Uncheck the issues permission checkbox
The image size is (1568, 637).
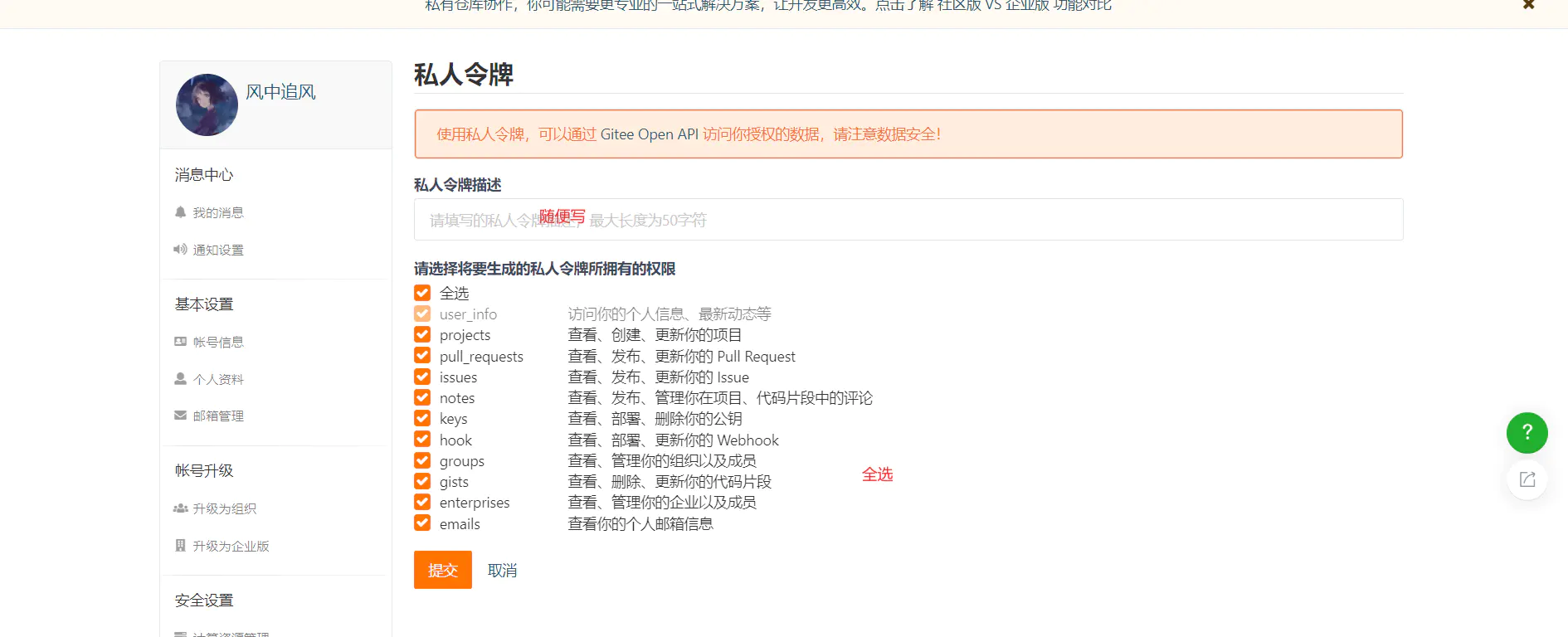[422, 377]
